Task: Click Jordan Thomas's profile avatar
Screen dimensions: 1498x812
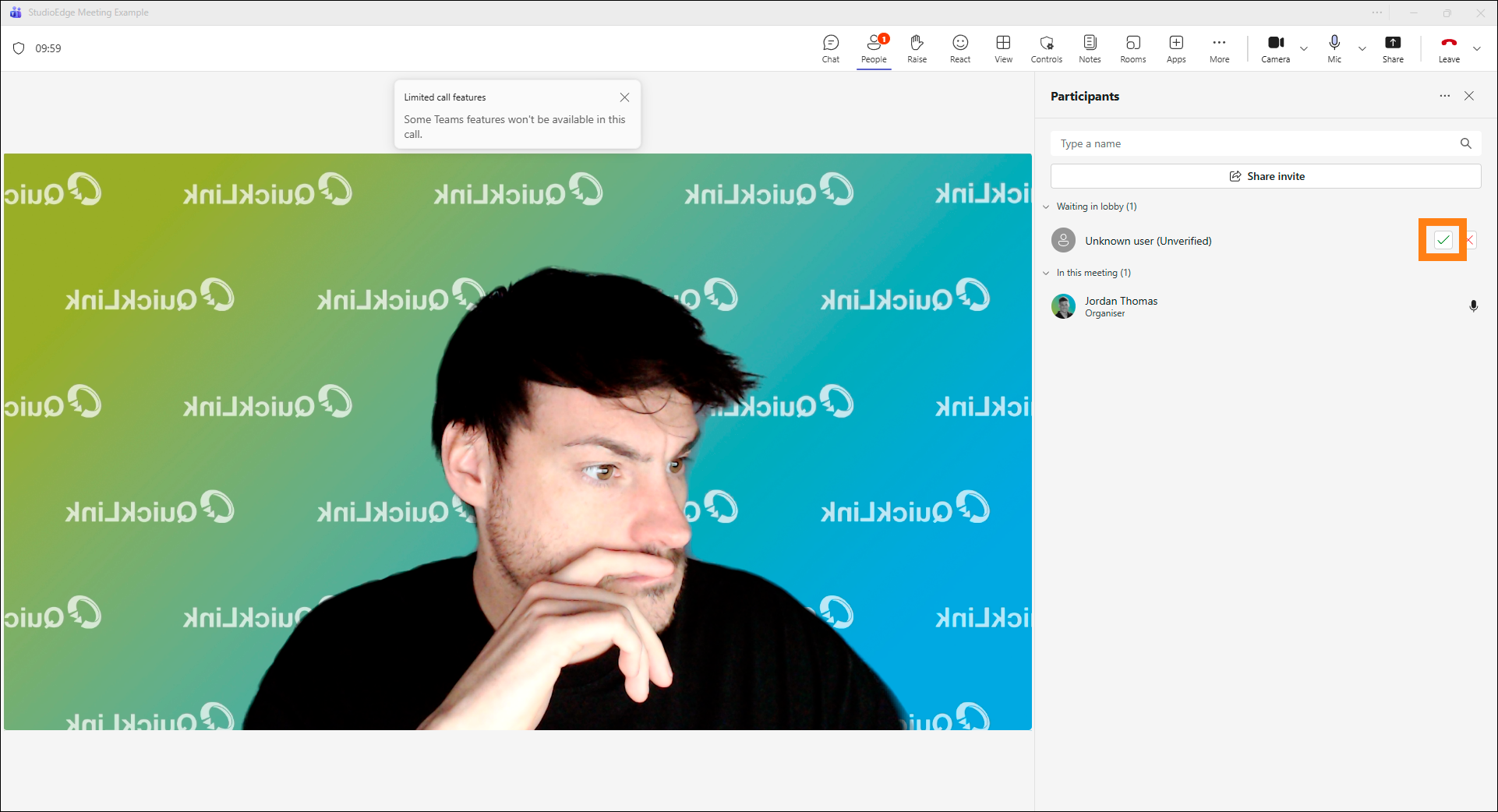Action: coord(1063,306)
